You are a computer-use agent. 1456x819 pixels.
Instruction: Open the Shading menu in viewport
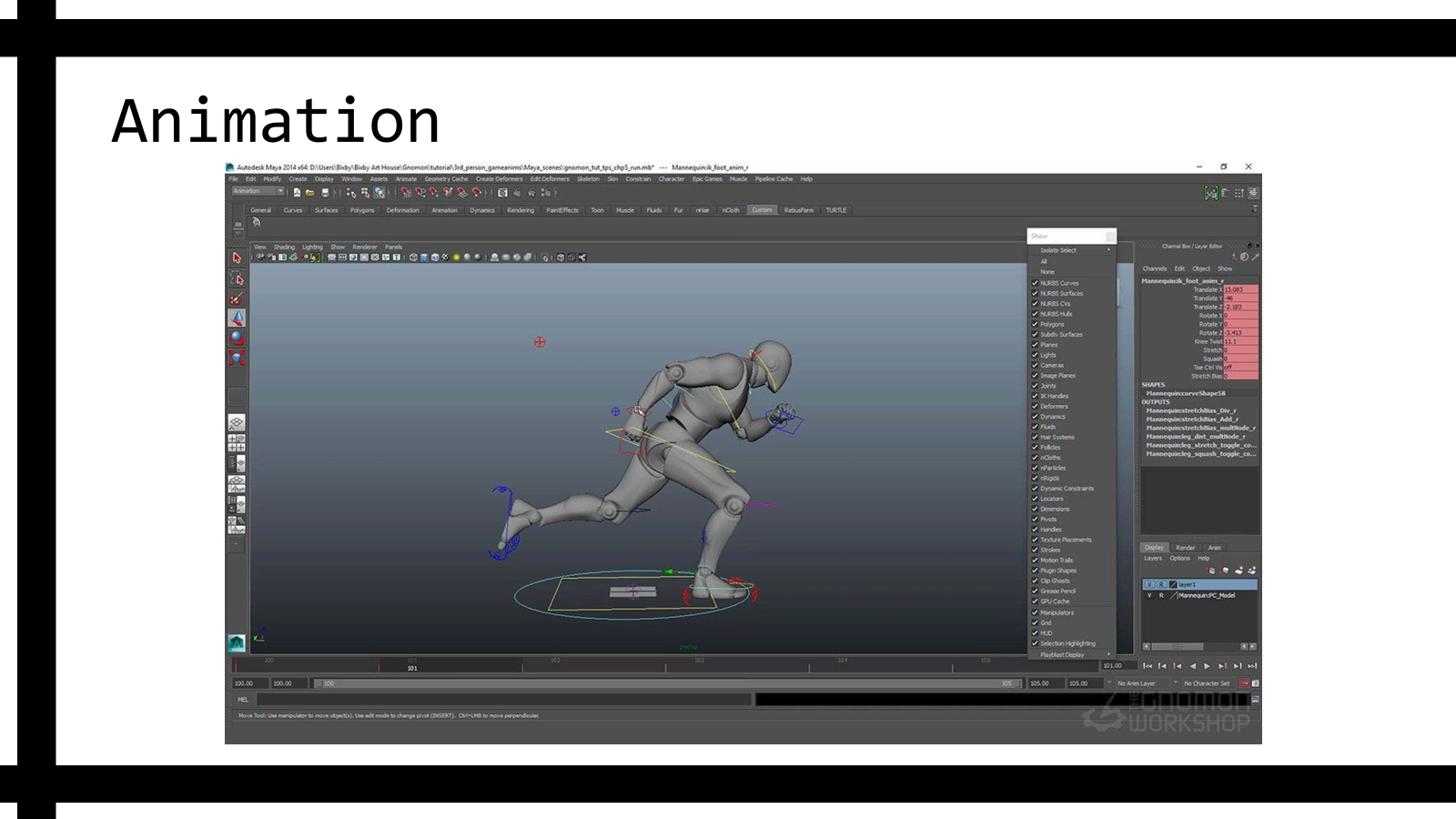tap(285, 247)
